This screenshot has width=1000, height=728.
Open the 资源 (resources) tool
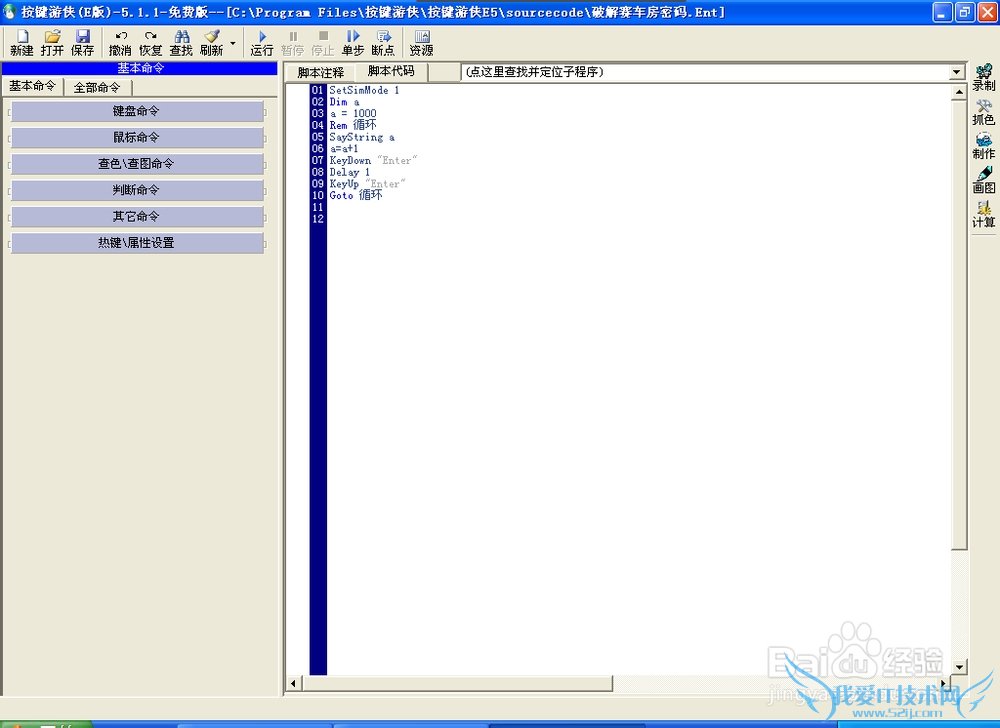pos(421,42)
